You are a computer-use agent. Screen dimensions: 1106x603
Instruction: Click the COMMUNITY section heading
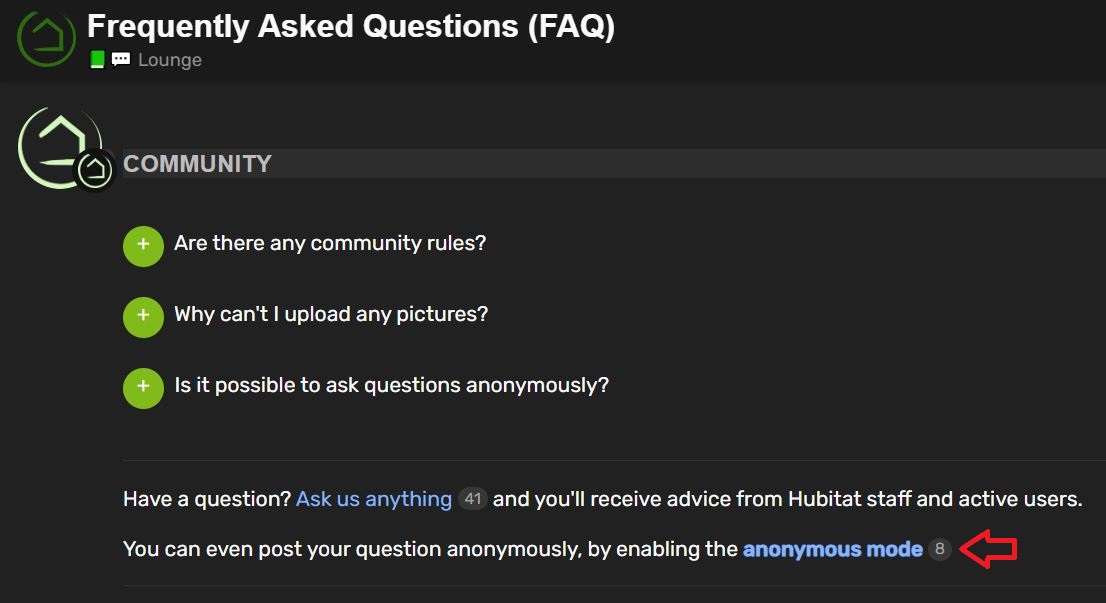[198, 164]
